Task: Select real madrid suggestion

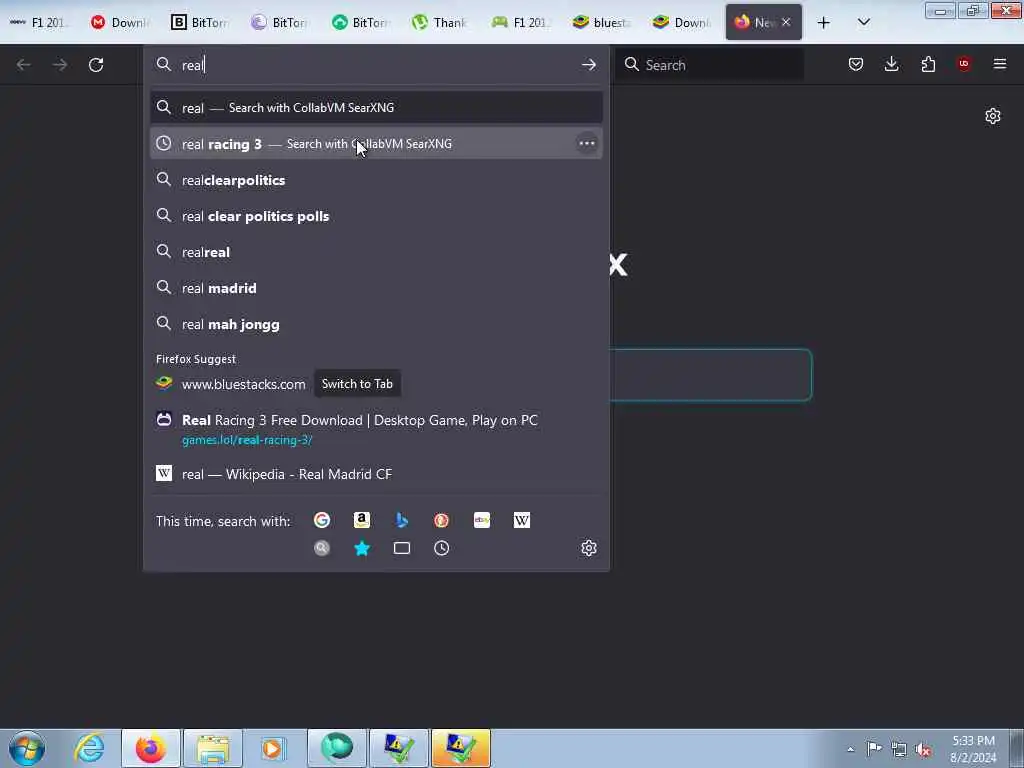Action: click(x=376, y=288)
